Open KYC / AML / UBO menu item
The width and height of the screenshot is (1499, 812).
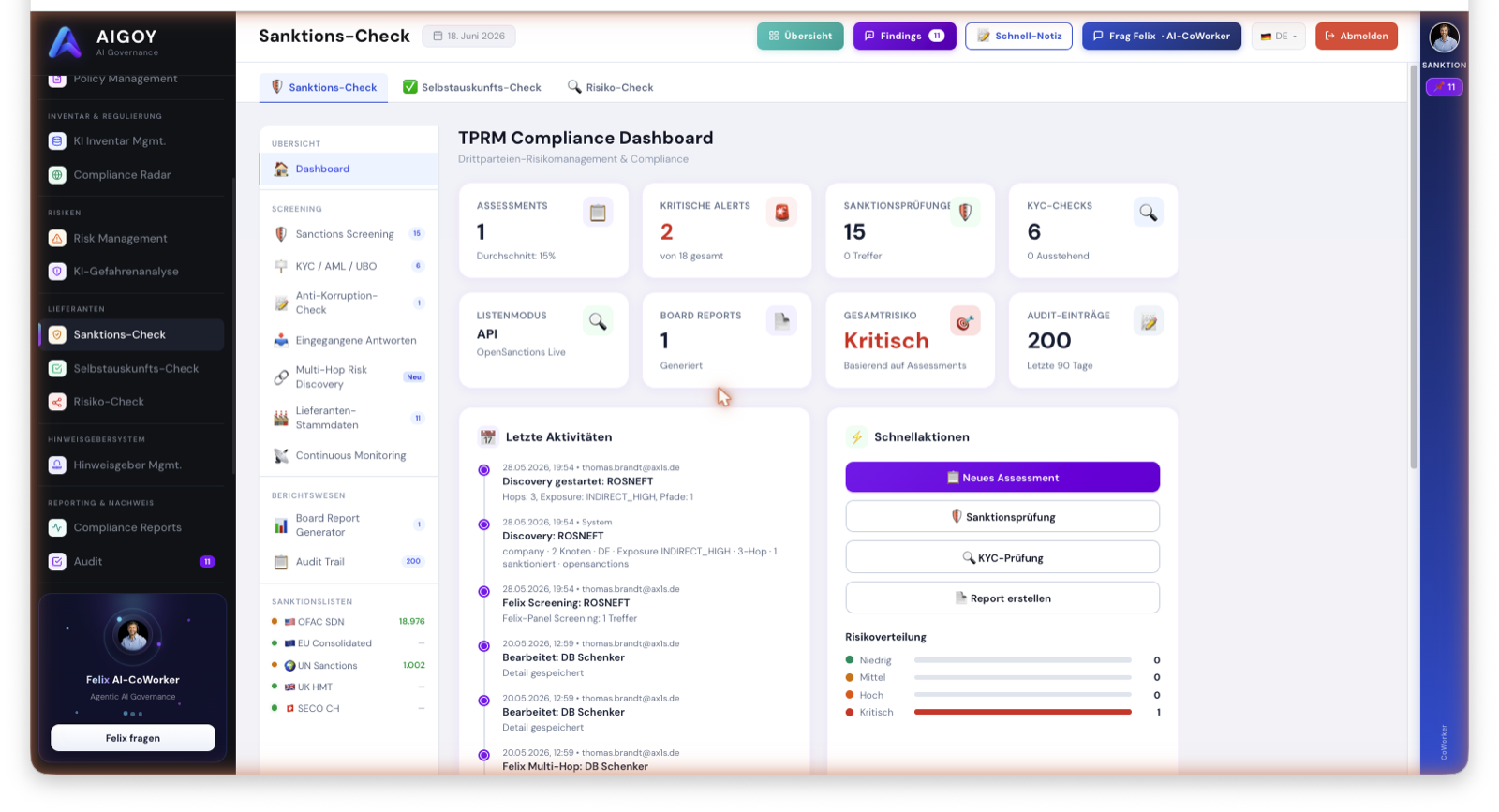point(349,267)
